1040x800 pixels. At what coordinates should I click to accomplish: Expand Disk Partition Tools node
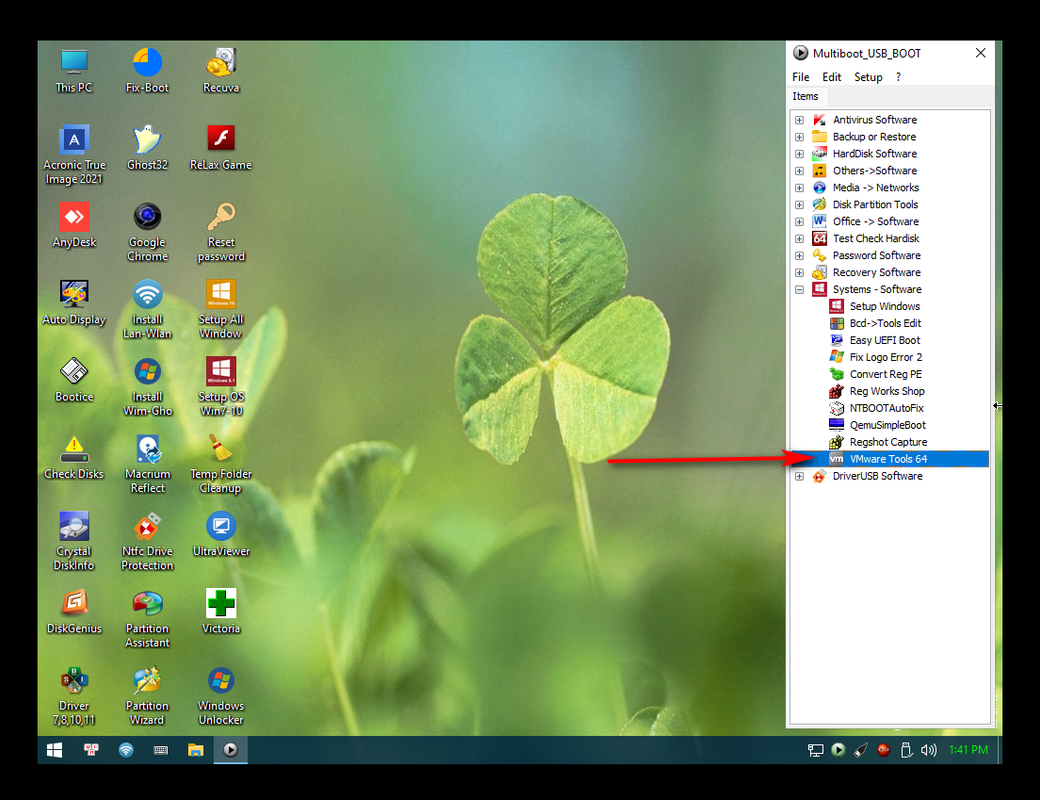tap(799, 204)
